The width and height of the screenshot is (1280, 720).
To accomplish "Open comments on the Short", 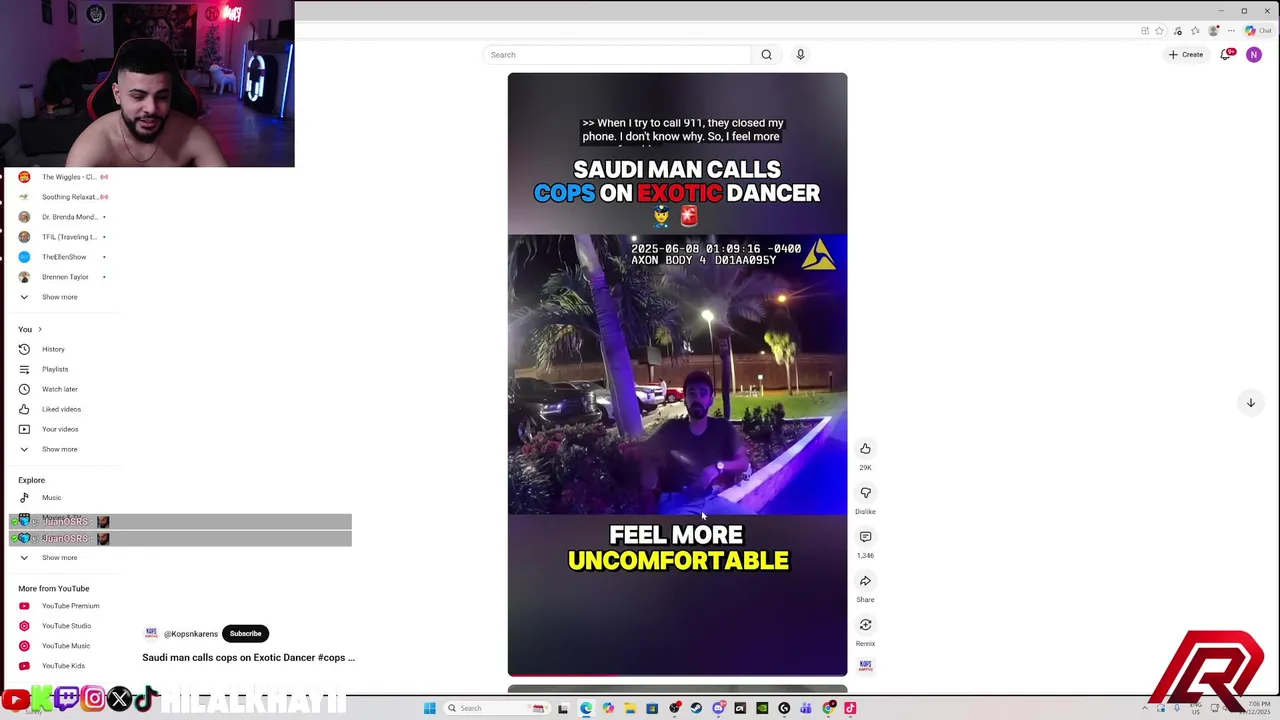I will coord(865,537).
